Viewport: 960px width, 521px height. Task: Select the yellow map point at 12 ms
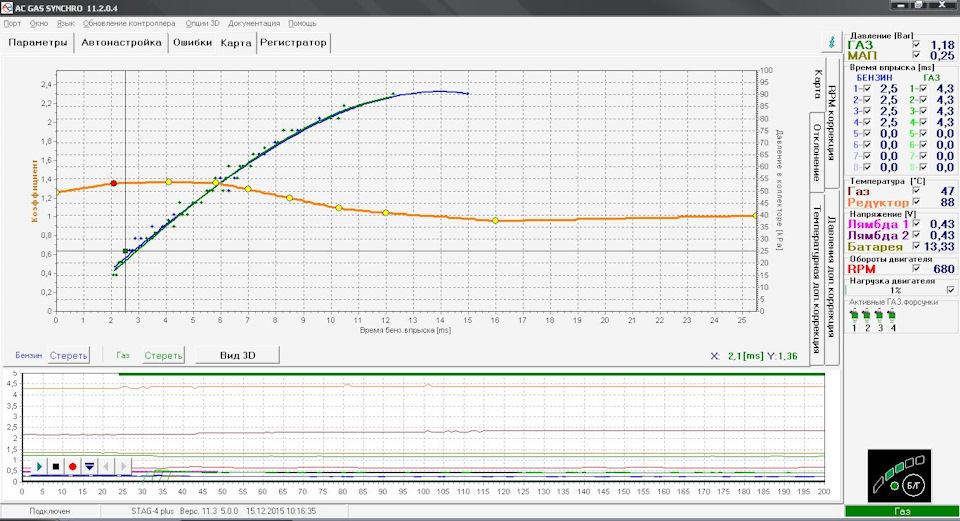(386, 212)
